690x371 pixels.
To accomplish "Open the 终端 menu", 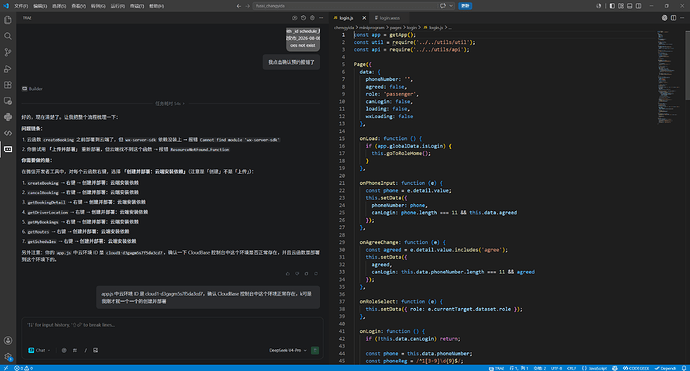I will point(137,6).
